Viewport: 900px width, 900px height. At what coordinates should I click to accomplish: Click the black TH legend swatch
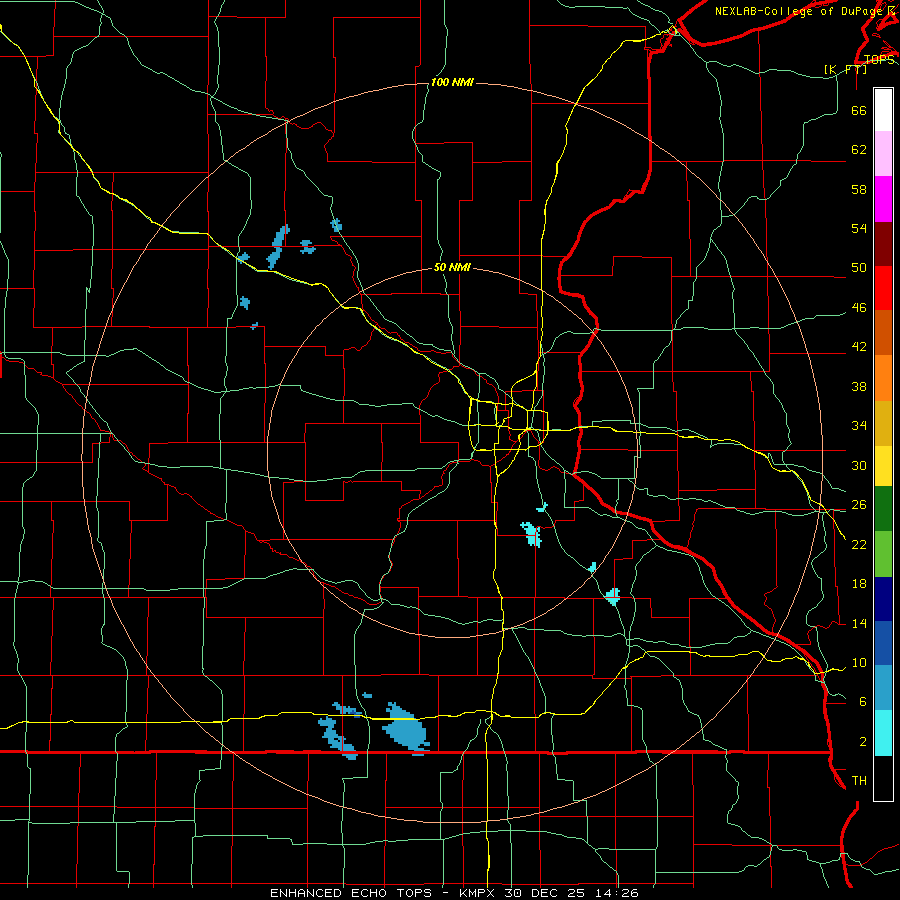tap(883, 778)
